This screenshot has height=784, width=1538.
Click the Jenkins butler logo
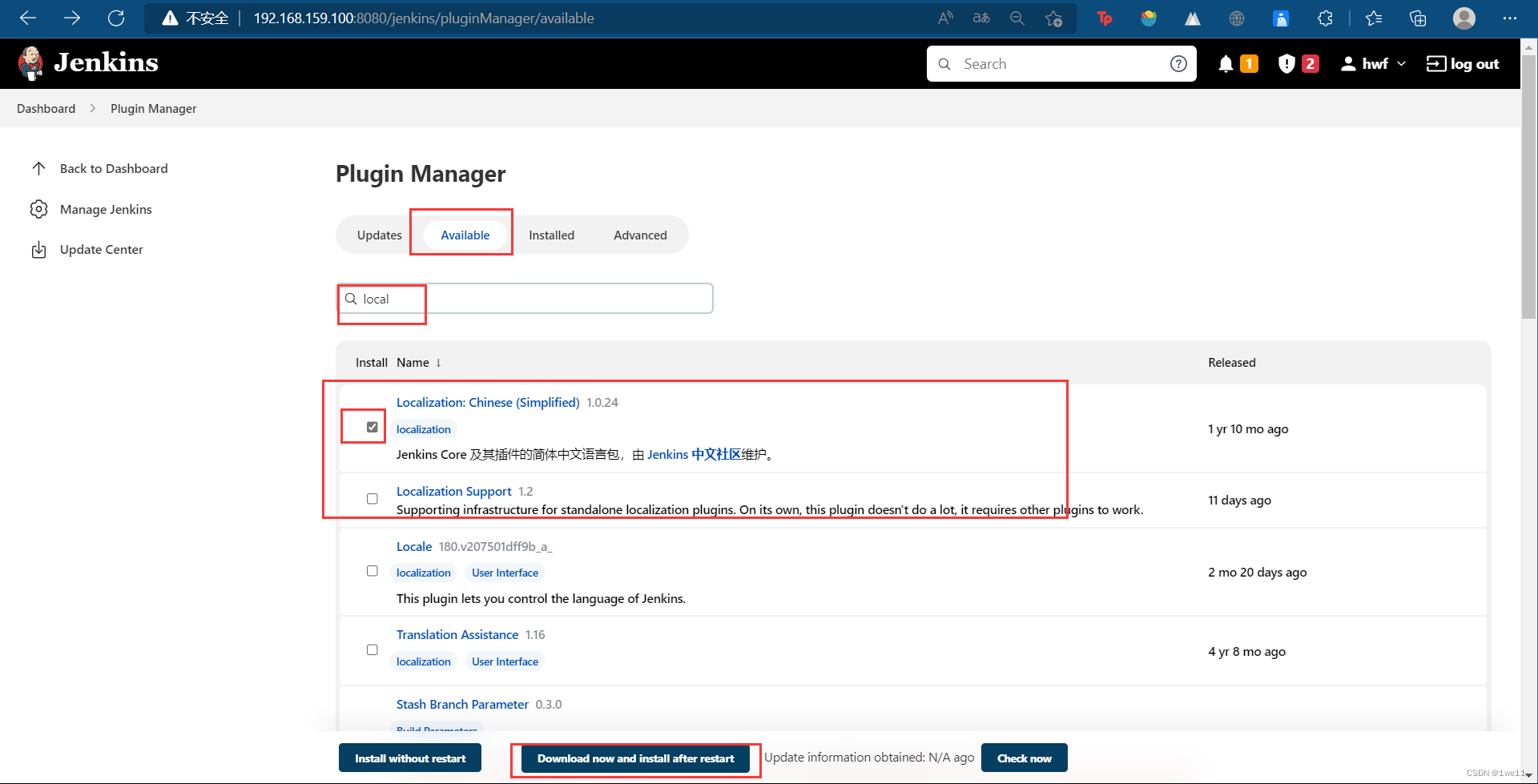(x=31, y=63)
